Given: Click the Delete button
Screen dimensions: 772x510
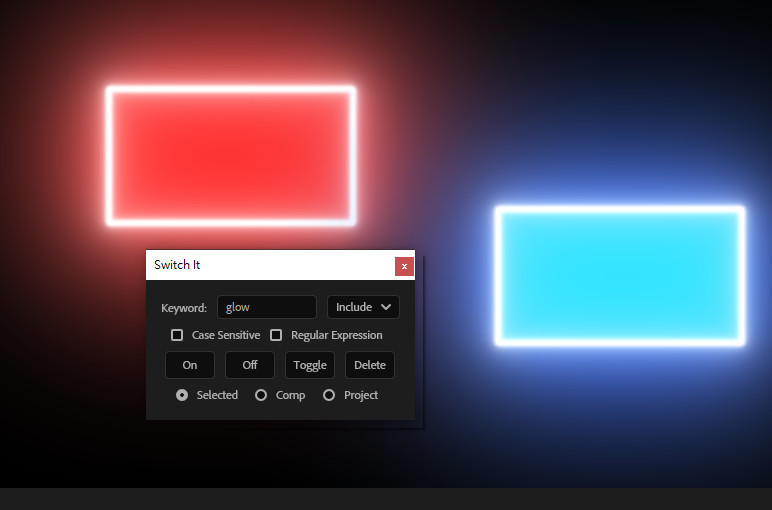Looking at the screenshot, I should 370,365.
